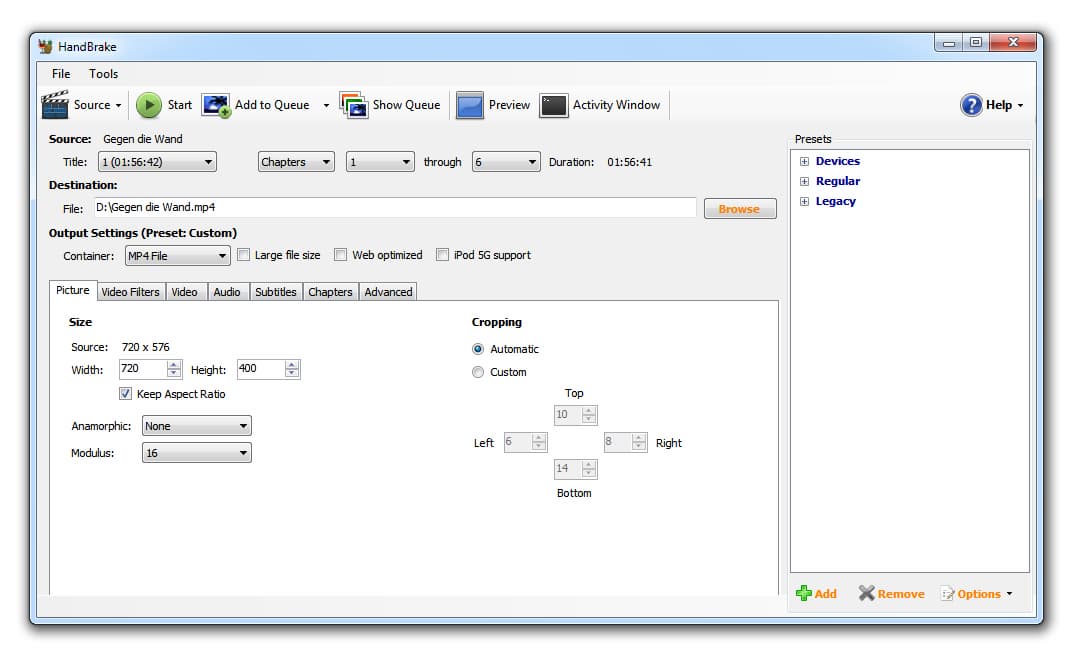Click the Start label in toolbar
Viewport: 1069px width, 658px height.
pos(180,105)
